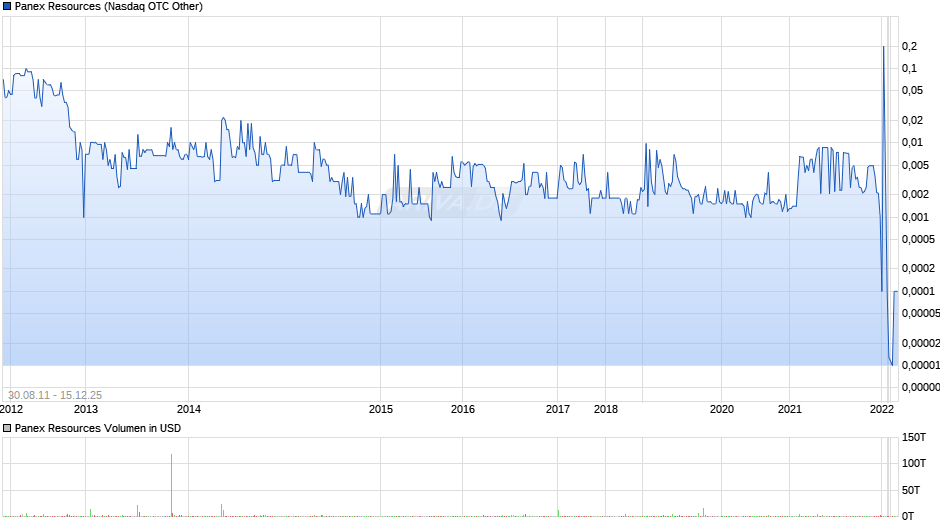
Task: Click the 2017 x-axis label
Action: (x=558, y=409)
